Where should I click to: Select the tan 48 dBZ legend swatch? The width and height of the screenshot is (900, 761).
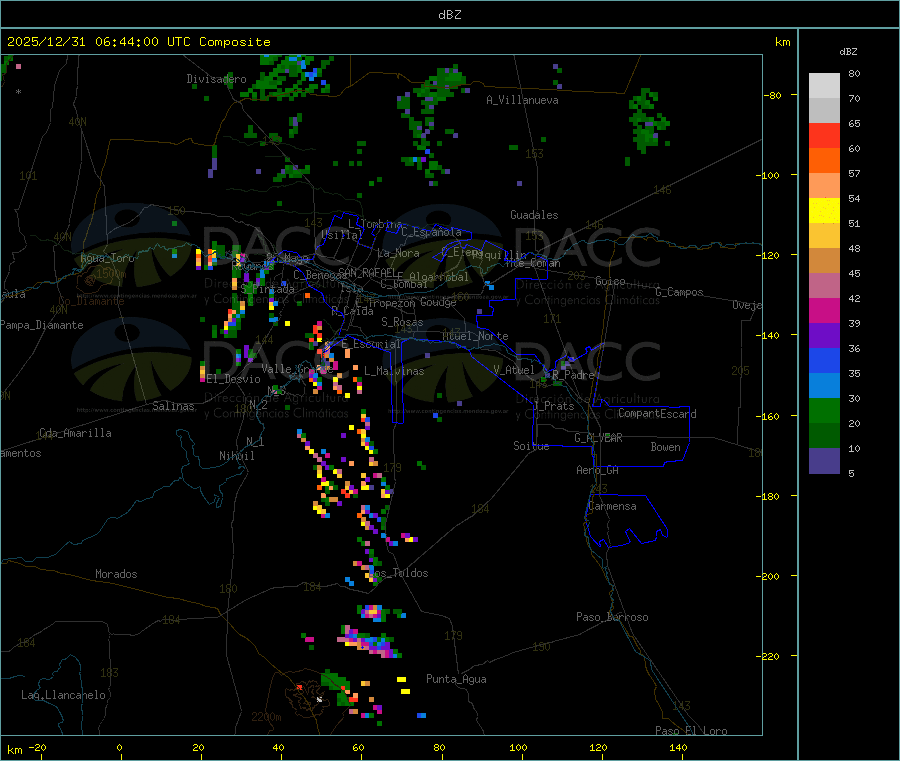(824, 260)
